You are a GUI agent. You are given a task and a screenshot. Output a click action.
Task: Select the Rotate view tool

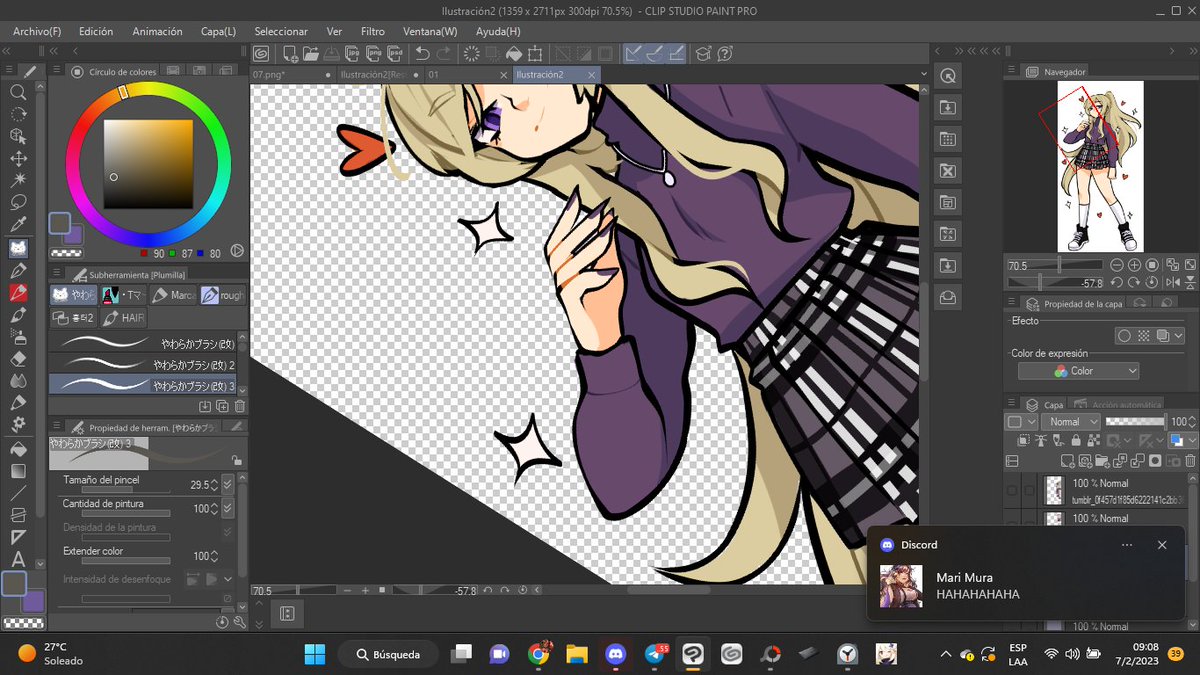(18, 114)
